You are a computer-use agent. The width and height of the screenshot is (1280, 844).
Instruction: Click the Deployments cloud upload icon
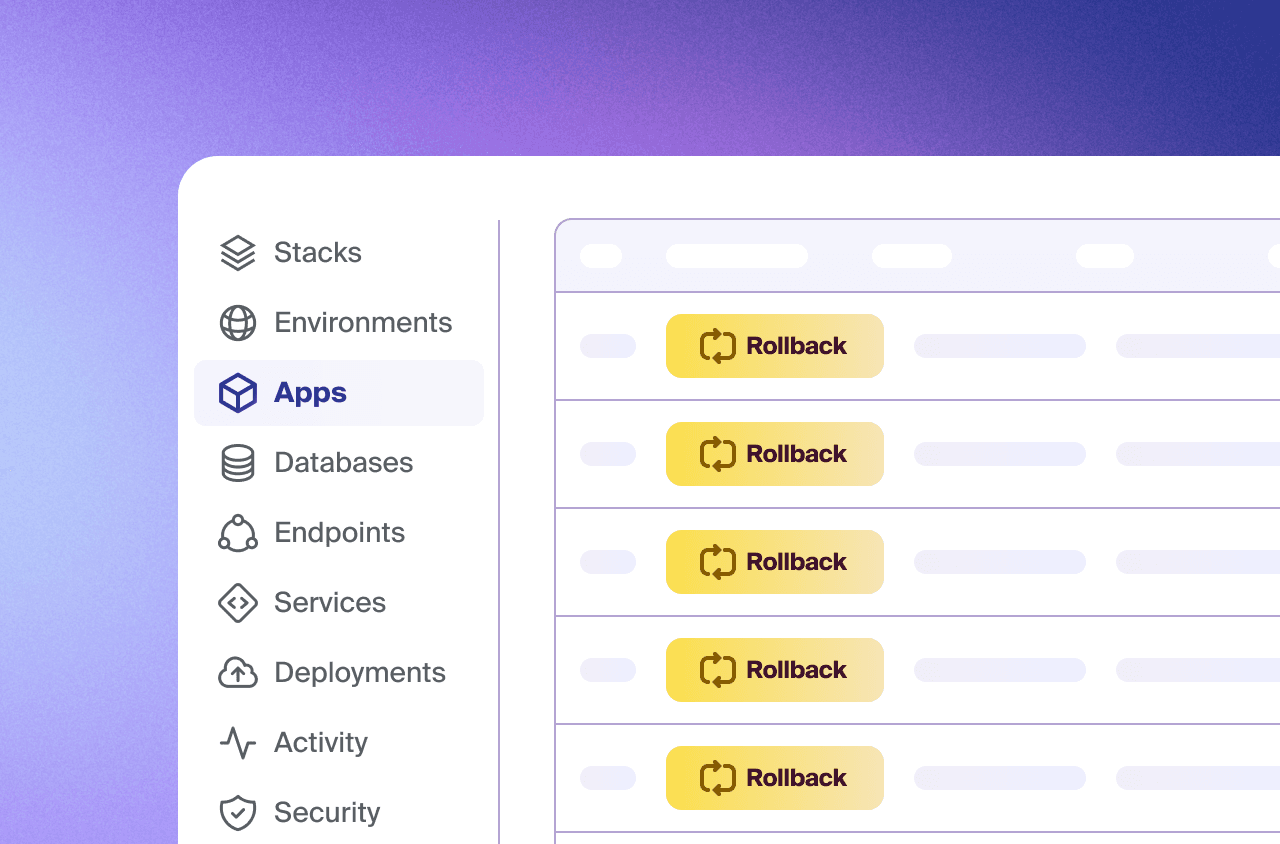(237, 672)
